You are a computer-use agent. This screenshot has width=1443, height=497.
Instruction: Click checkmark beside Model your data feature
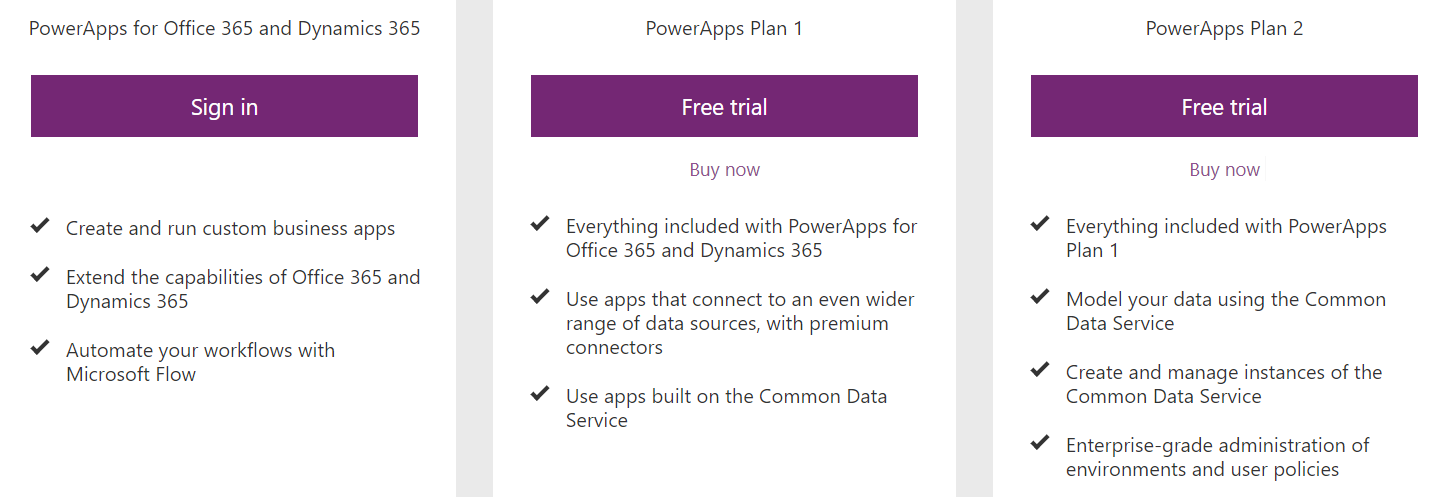tap(1040, 297)
